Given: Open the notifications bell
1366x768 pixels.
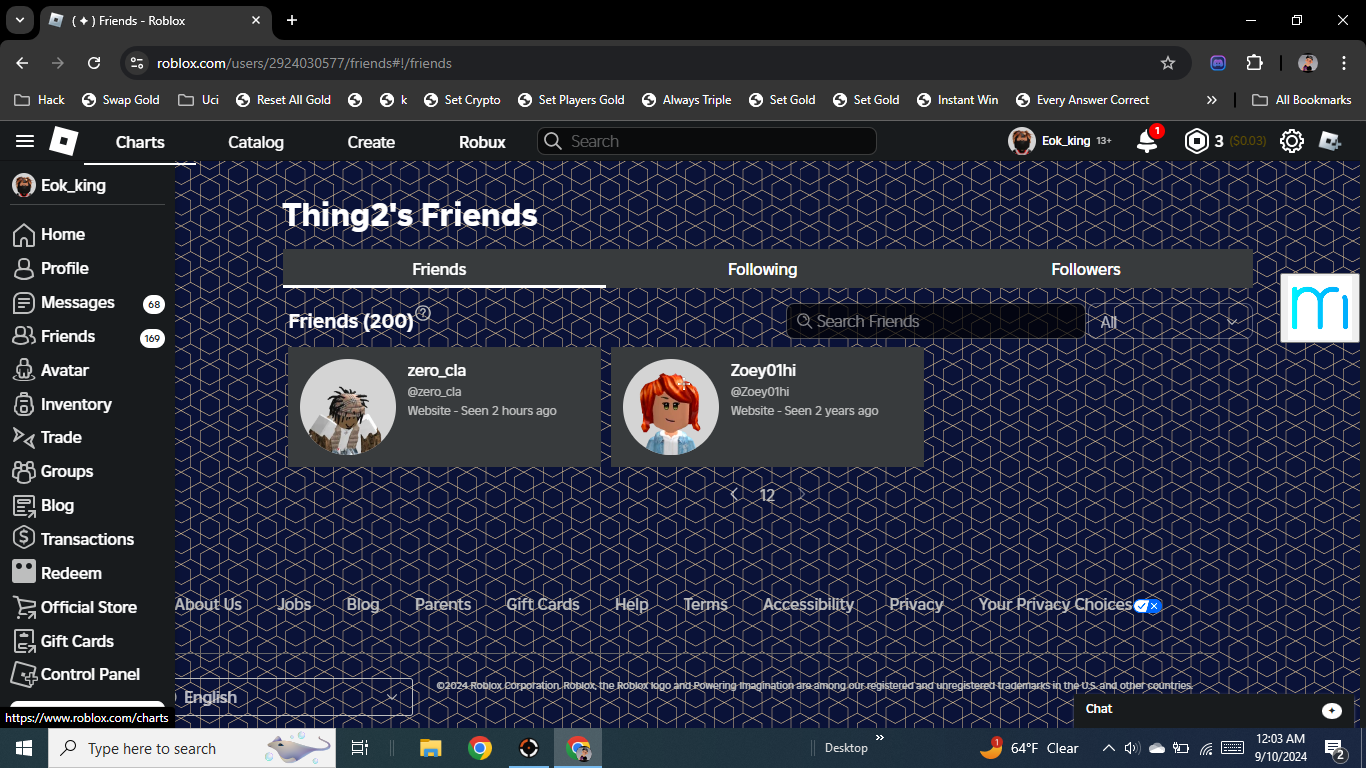Looking at the screenshot, I should [x=1148, y=141].
